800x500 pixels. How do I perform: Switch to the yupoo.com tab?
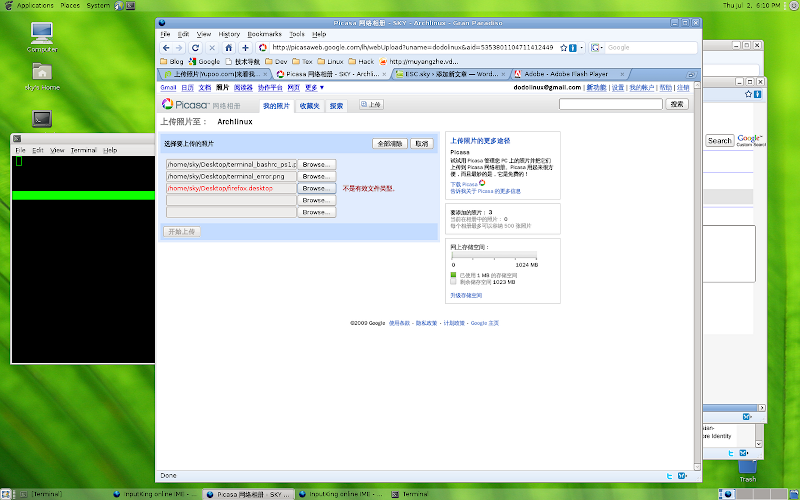coord(216,74)
